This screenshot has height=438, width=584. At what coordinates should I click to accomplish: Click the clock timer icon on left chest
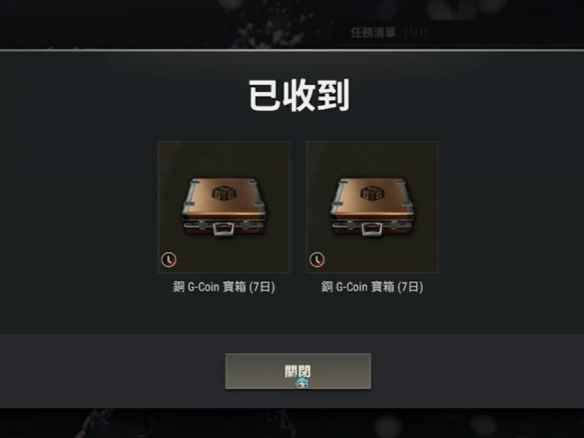click(168, 260)
